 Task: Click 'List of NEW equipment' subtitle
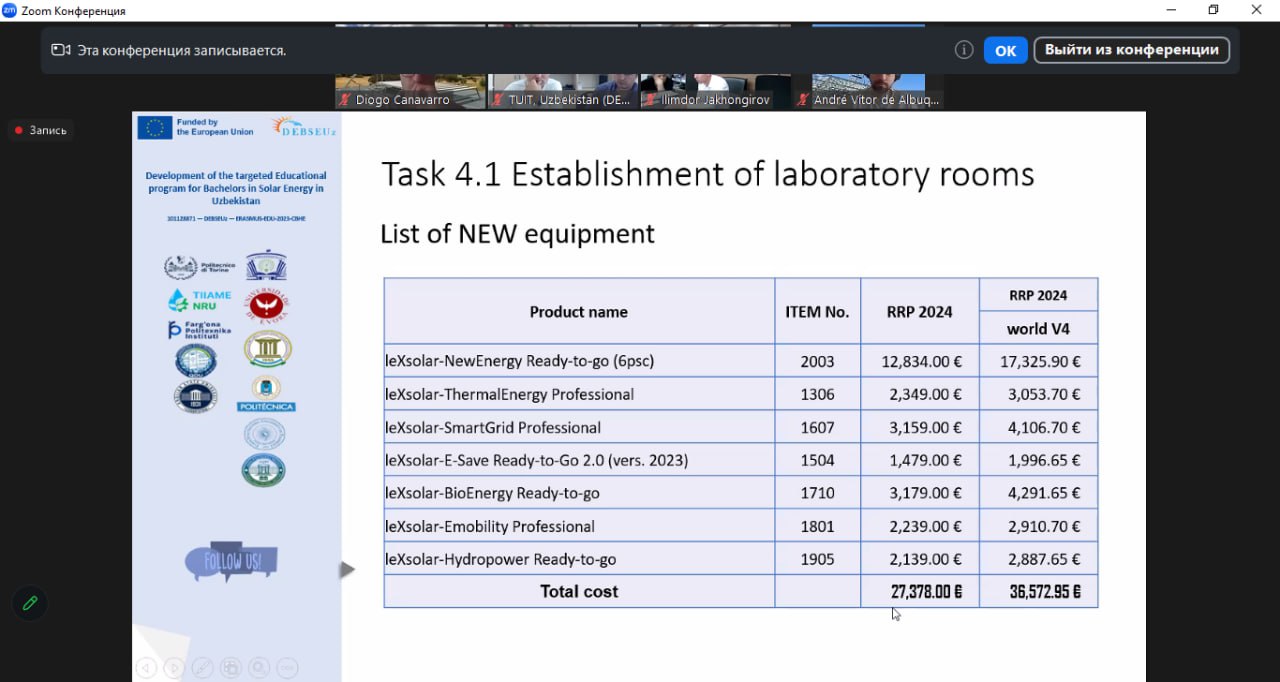click(517, 234)
